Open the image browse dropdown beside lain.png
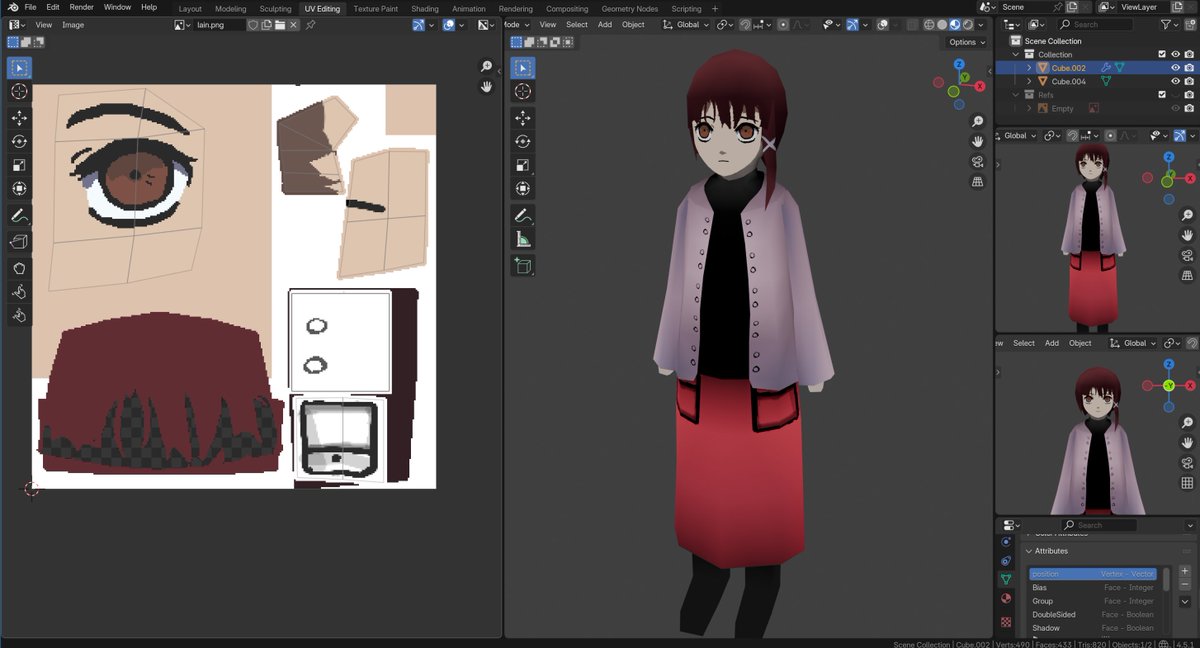The image size is (1200, 648). [x=183, y=24]
